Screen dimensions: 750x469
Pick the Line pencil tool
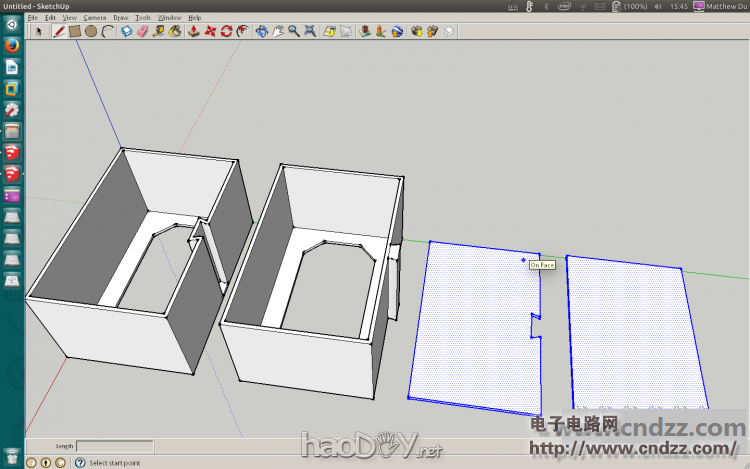click(x=59, y=31)
